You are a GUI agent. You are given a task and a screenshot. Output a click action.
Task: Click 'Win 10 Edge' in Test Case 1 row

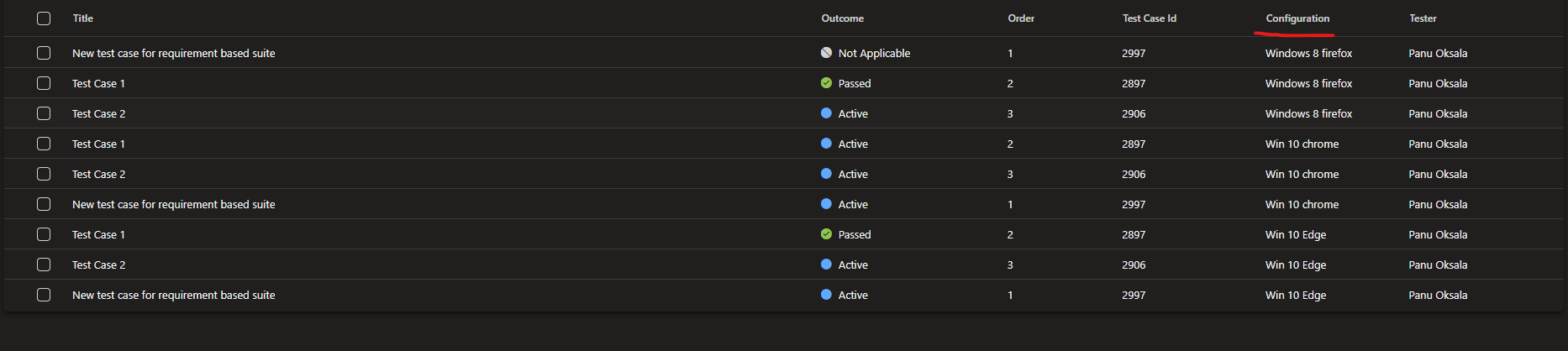(x=1296, y=234)
